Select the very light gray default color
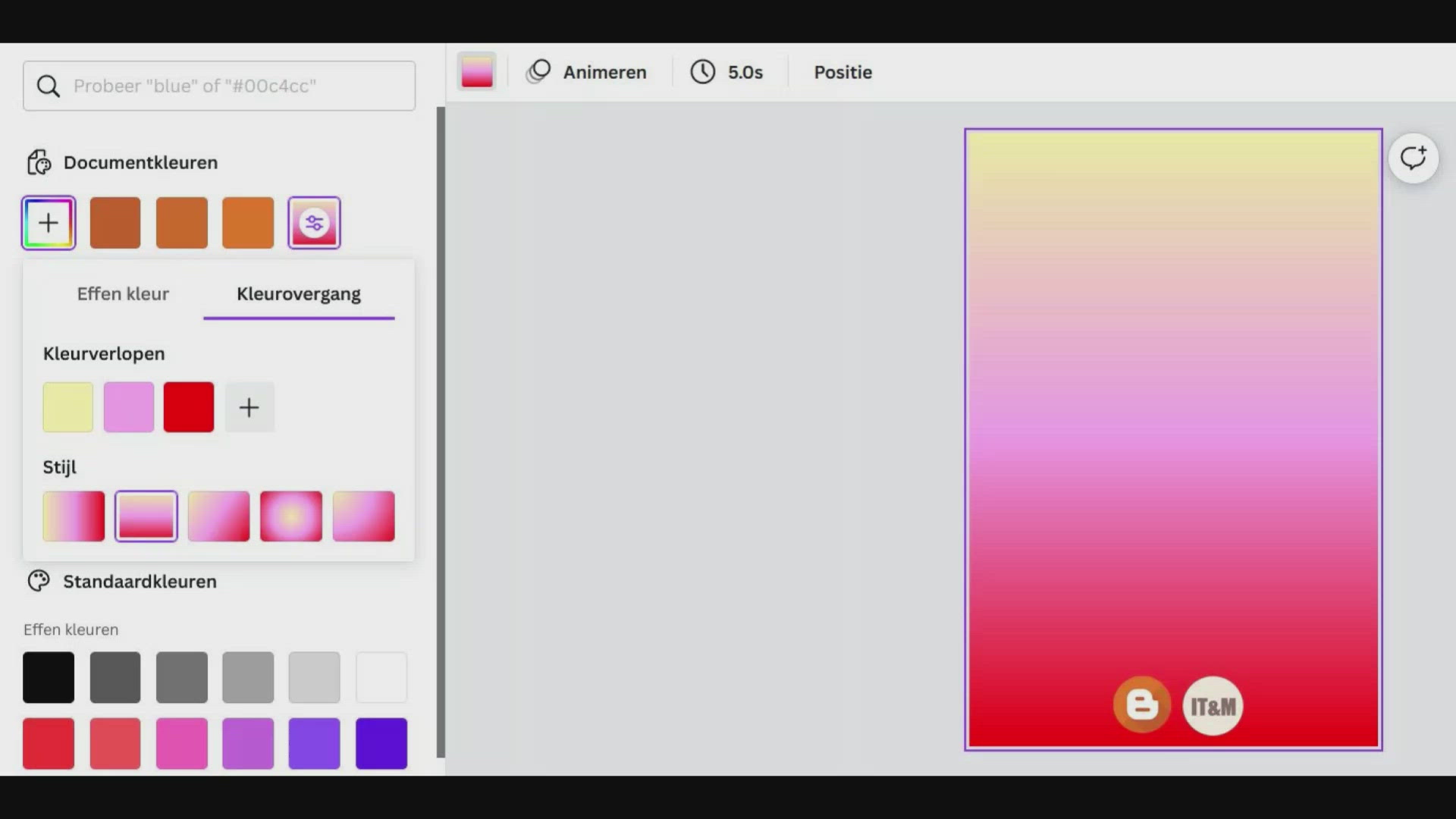This screenshot has width=1456, height=819. click(314, 677)
